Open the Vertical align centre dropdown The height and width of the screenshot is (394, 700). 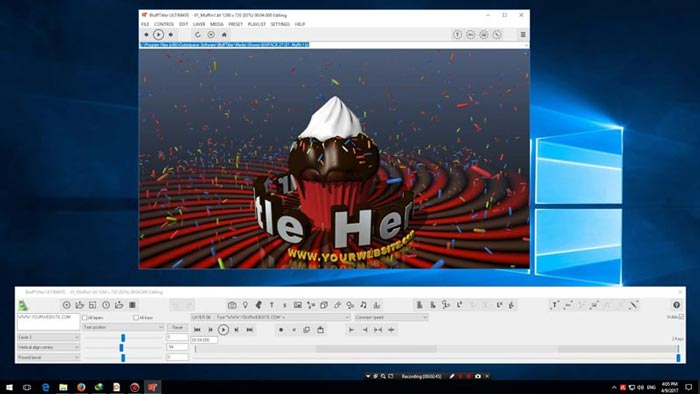tap(48, 347)
